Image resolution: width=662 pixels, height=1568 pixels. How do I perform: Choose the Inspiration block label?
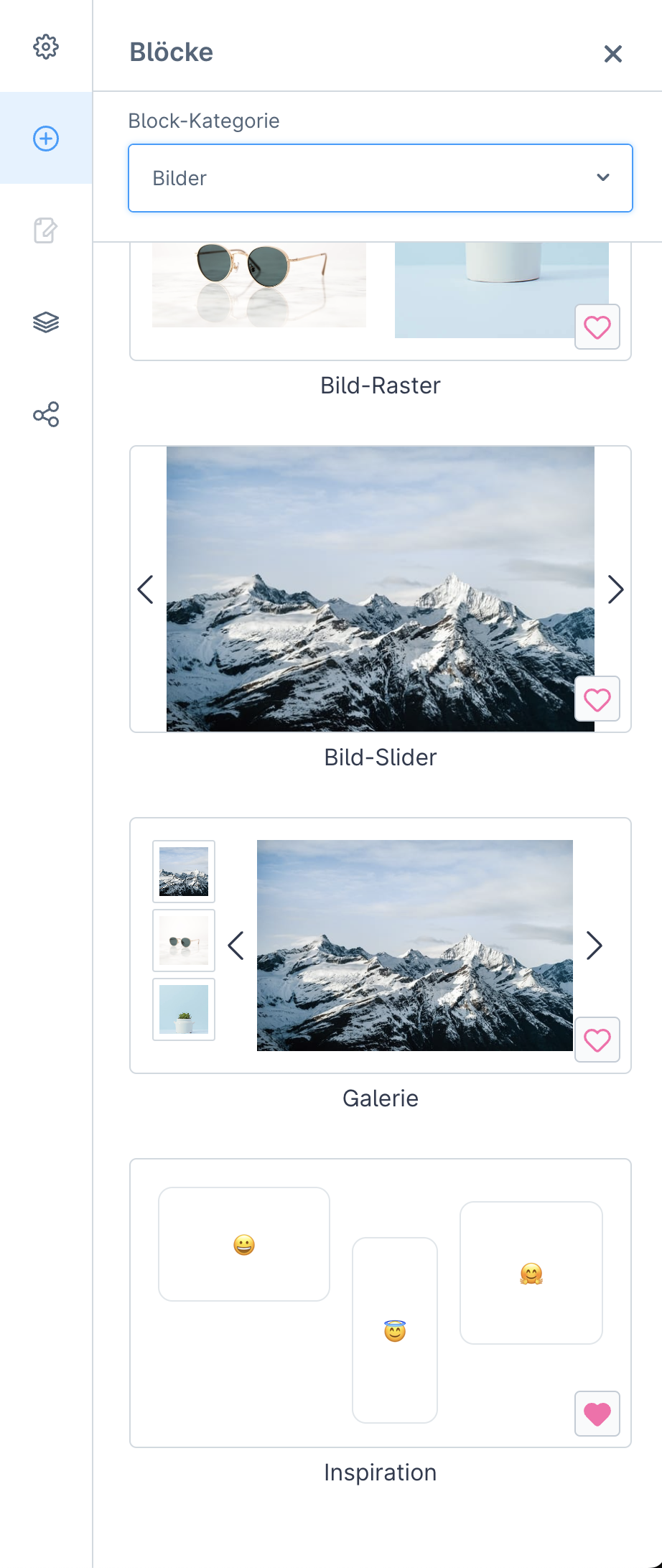[381, 1473]
